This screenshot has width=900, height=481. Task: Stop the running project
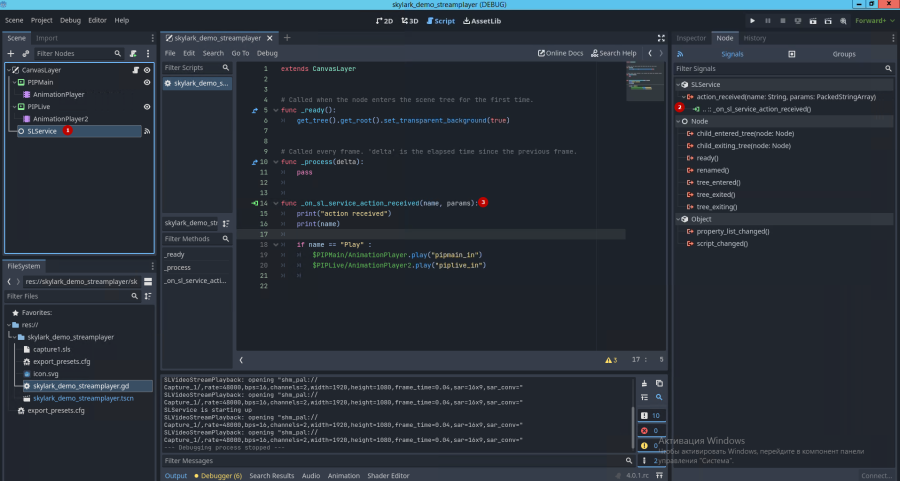point(782,21)
